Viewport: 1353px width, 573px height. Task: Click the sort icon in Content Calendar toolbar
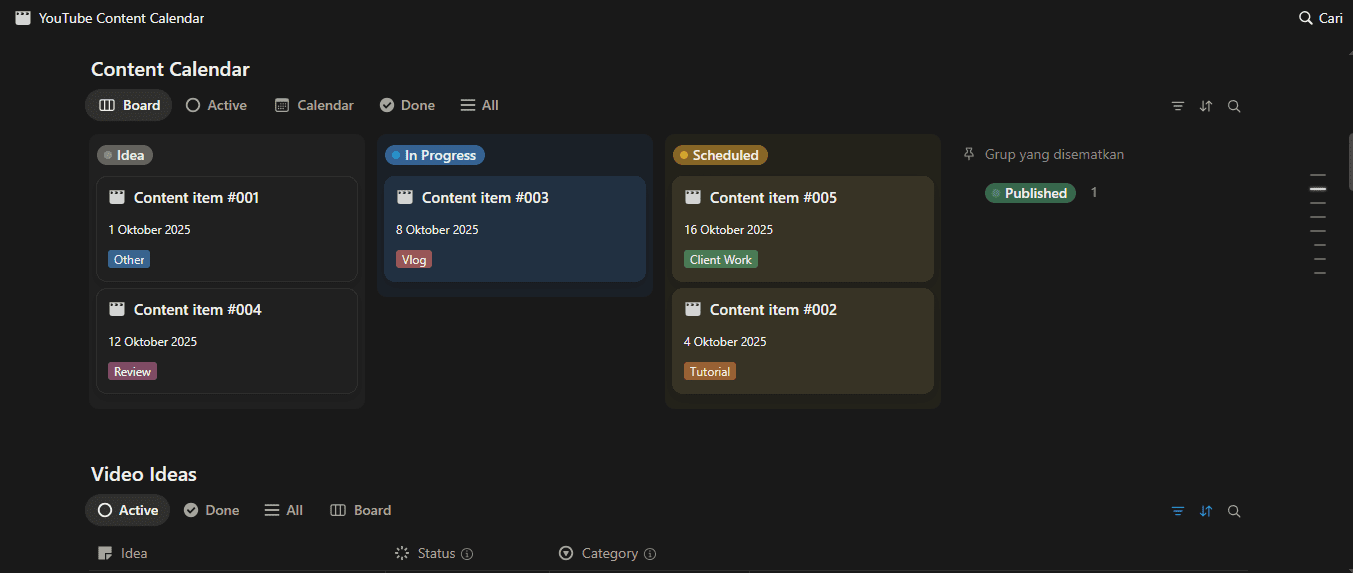1206,106
